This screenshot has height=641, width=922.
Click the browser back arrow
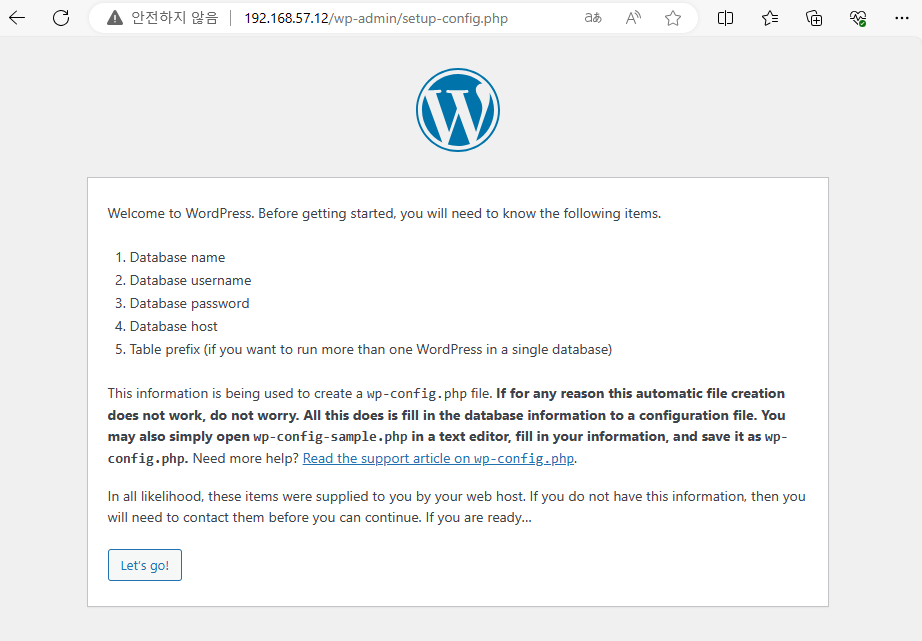pyautogui.click(x=17, y=18)
